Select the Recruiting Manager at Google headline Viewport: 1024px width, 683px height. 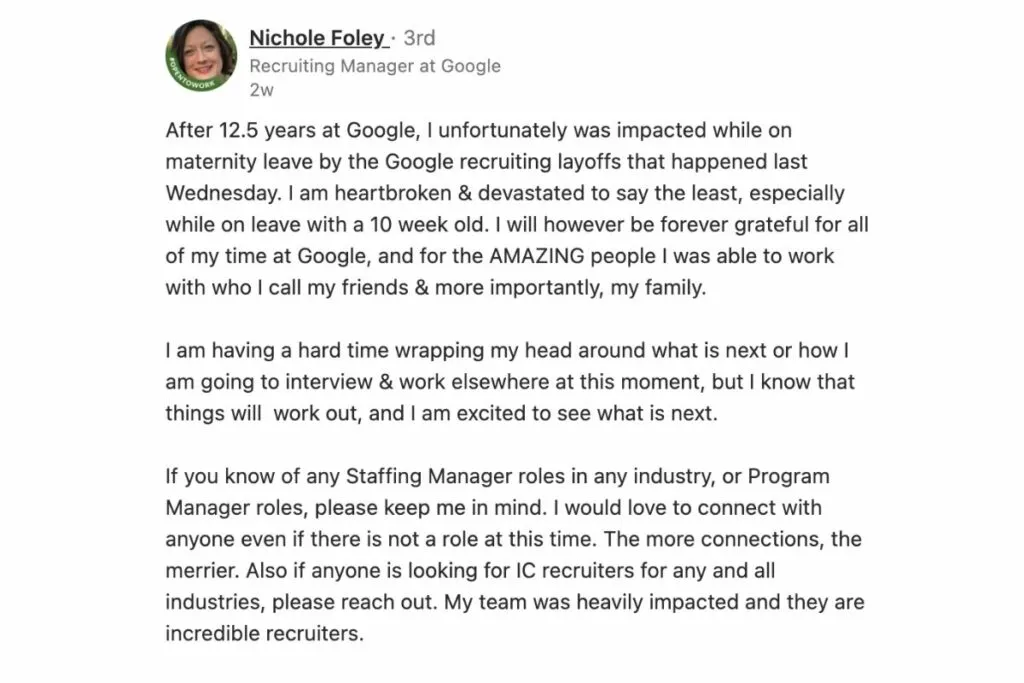coord(375,66)
